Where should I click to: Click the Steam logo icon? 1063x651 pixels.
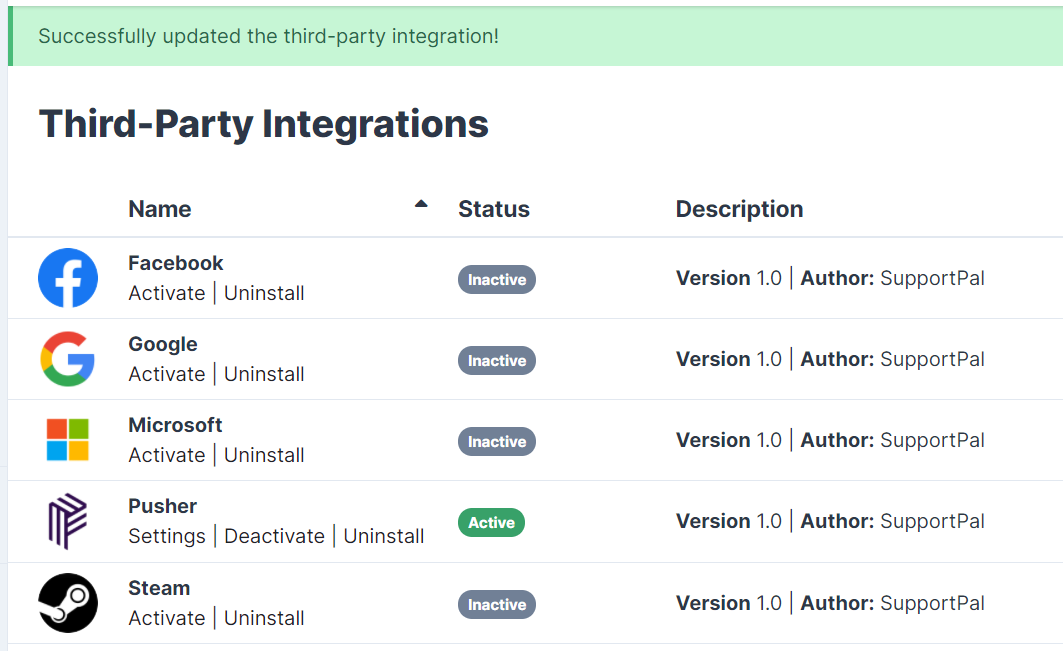click(68, 603)
